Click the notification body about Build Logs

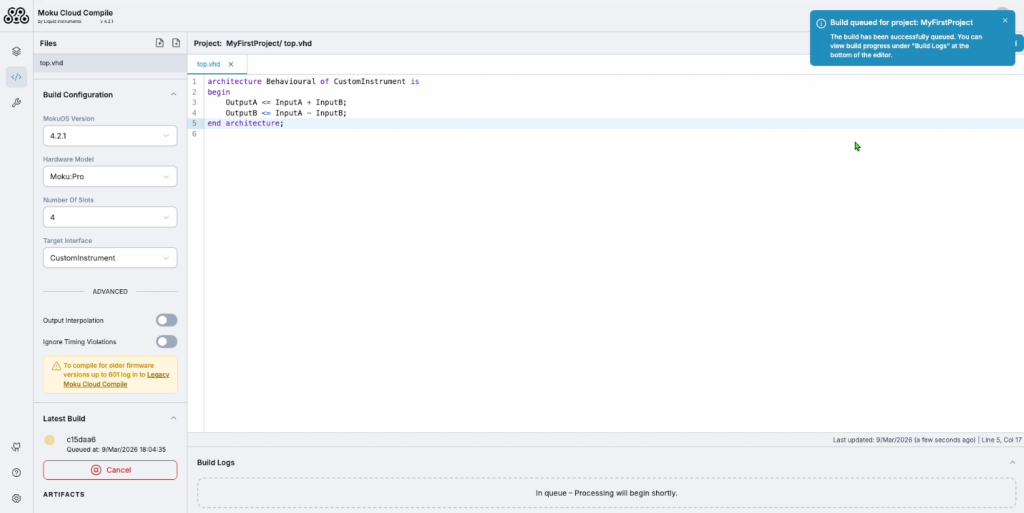[905, 46]
